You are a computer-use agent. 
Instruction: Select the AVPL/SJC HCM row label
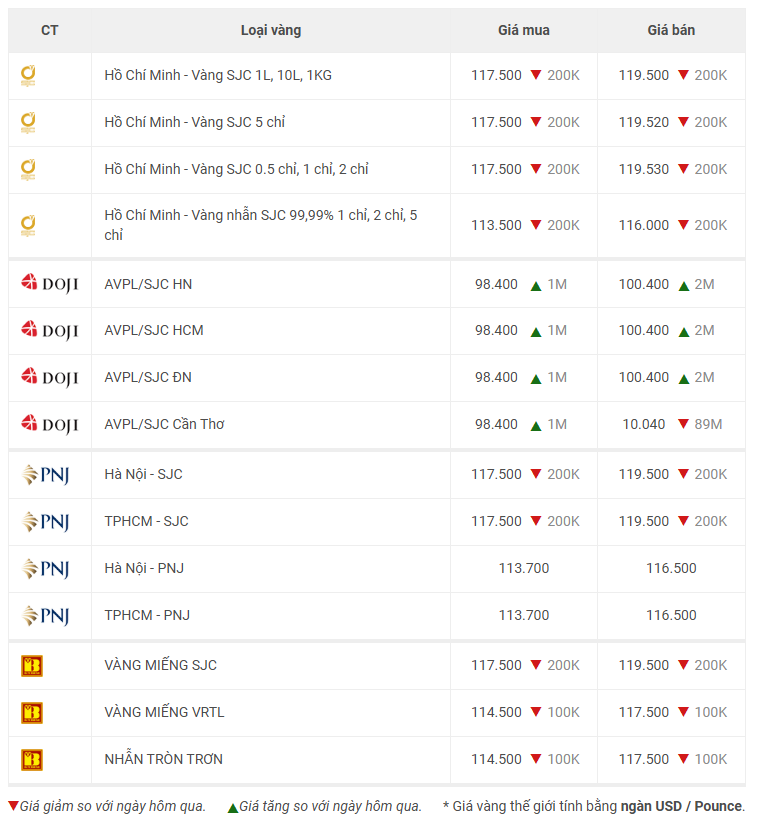pyautogui.click(x=154, y=330)
